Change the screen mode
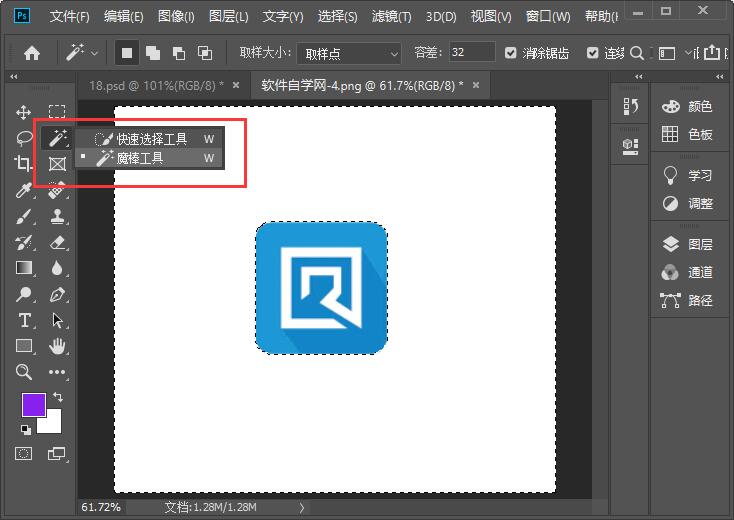 (x=57, y=453)
